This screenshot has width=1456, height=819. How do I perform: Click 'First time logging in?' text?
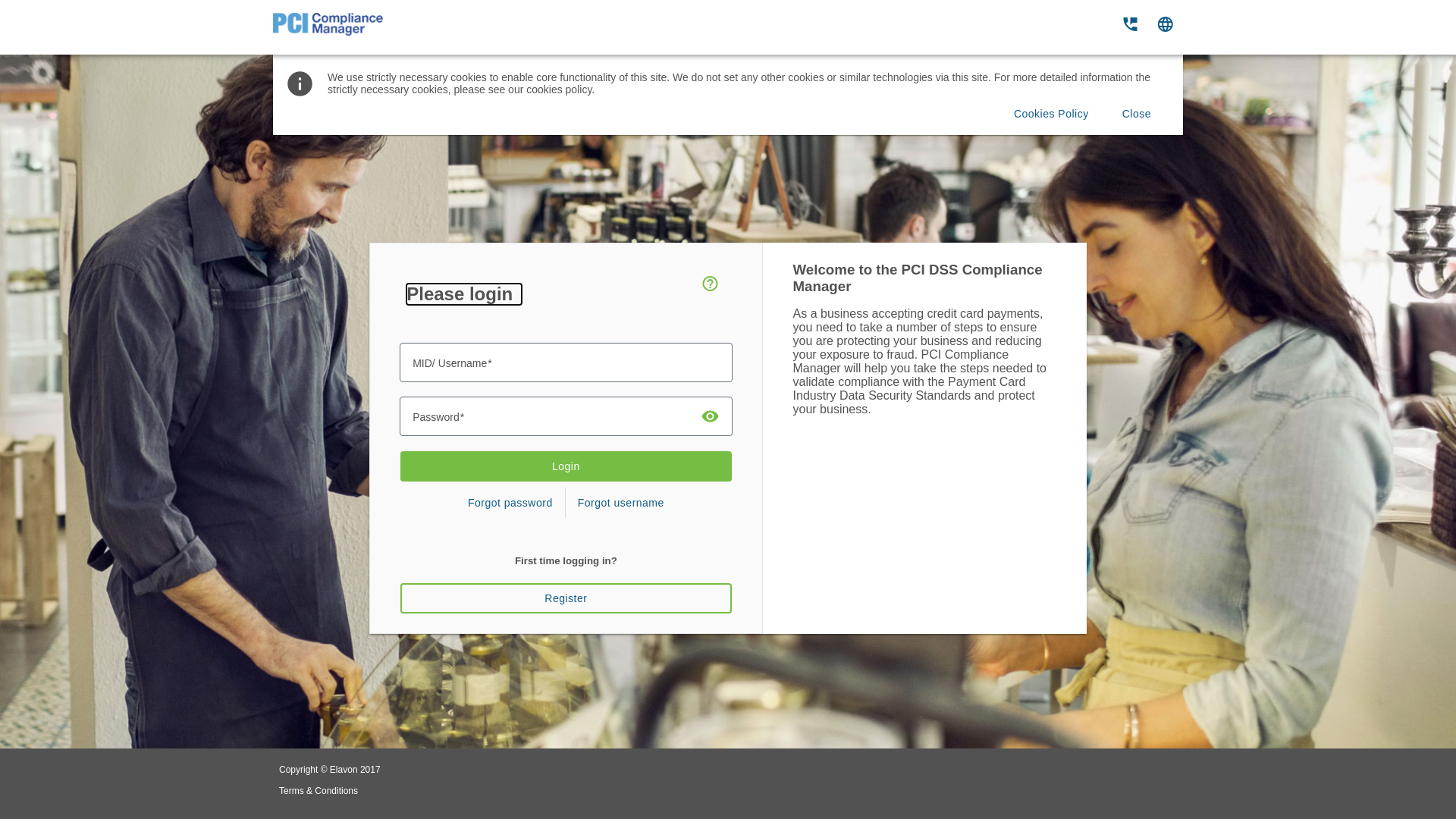[x=566, y=561]
